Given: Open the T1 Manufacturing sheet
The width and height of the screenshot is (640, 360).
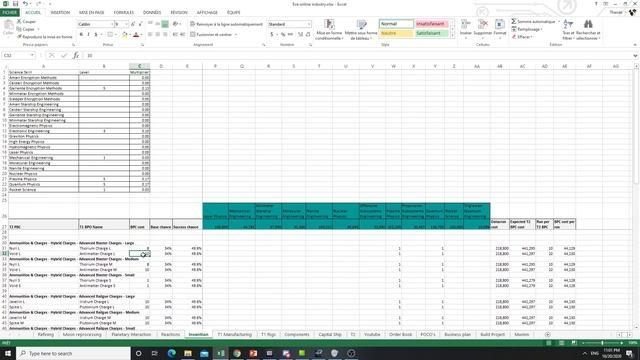Looking at the screenshot, I should coord(234,334).
